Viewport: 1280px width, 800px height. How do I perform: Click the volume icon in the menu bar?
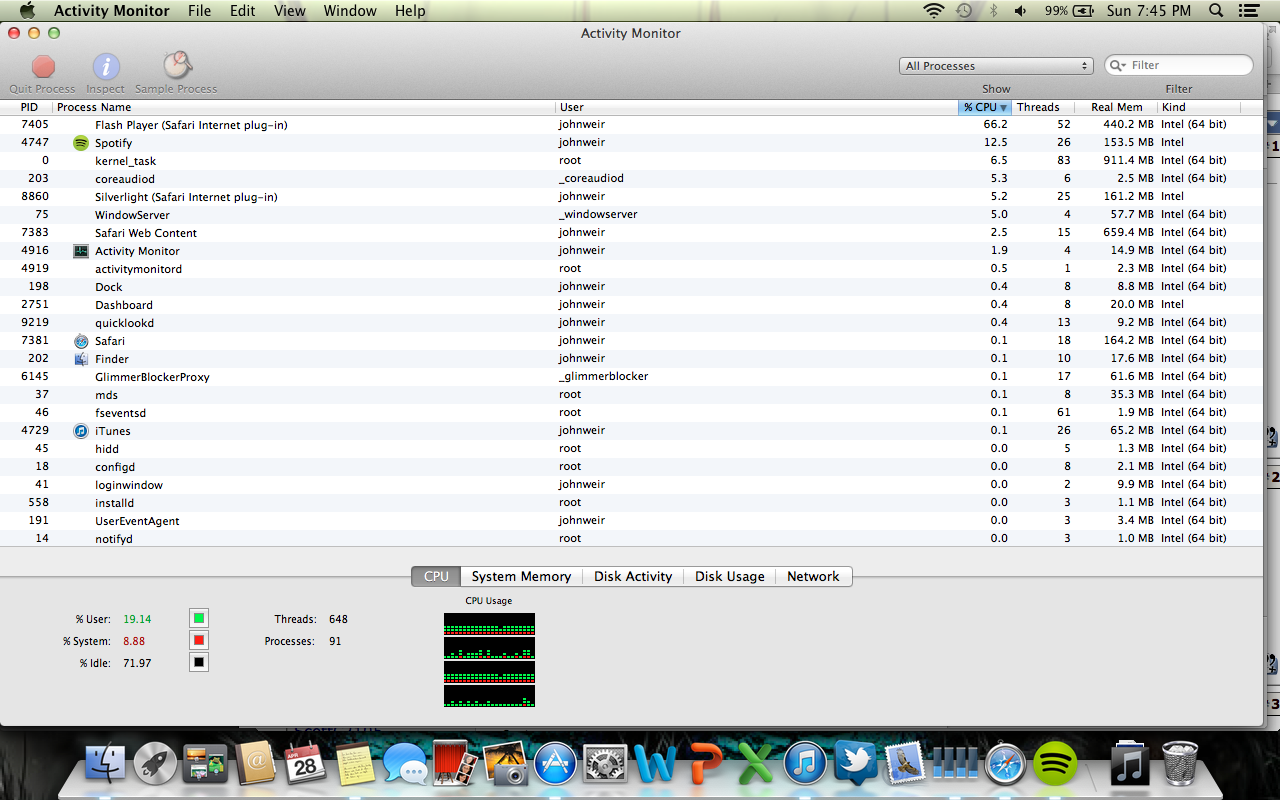[x=1021, y=11]
